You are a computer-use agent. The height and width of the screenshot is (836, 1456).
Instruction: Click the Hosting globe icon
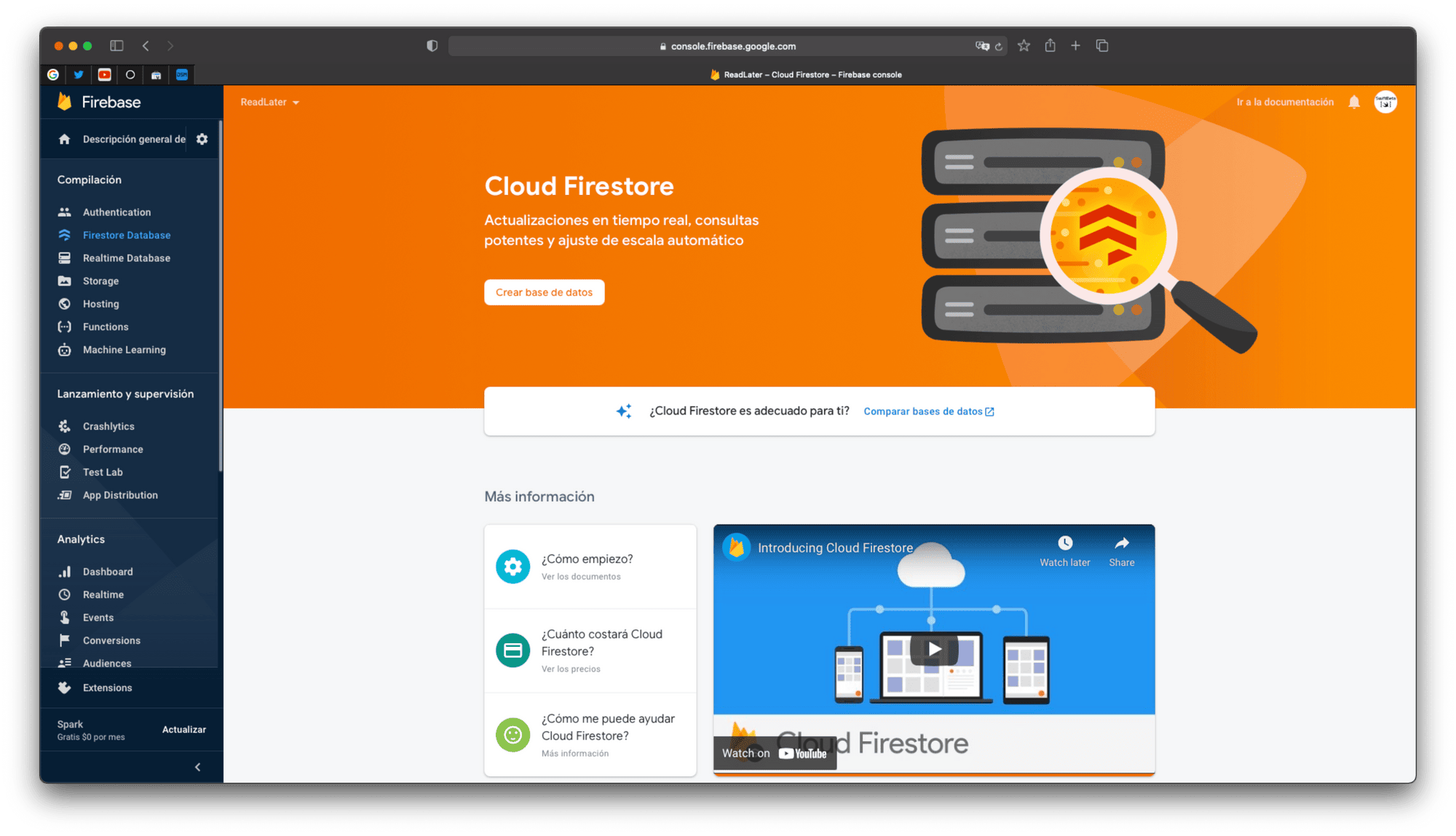(64, 303)
